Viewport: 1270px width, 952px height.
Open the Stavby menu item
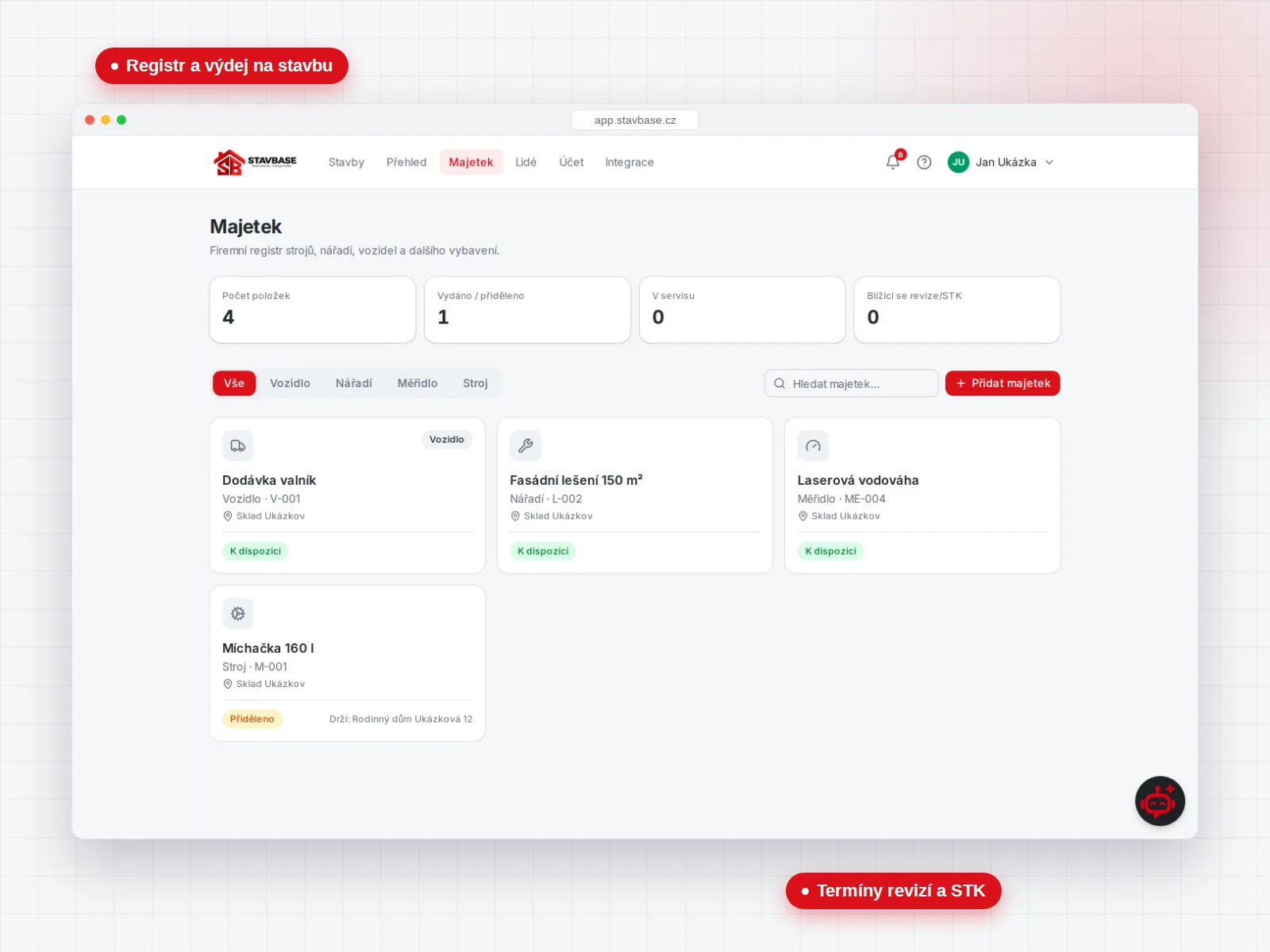346,162
